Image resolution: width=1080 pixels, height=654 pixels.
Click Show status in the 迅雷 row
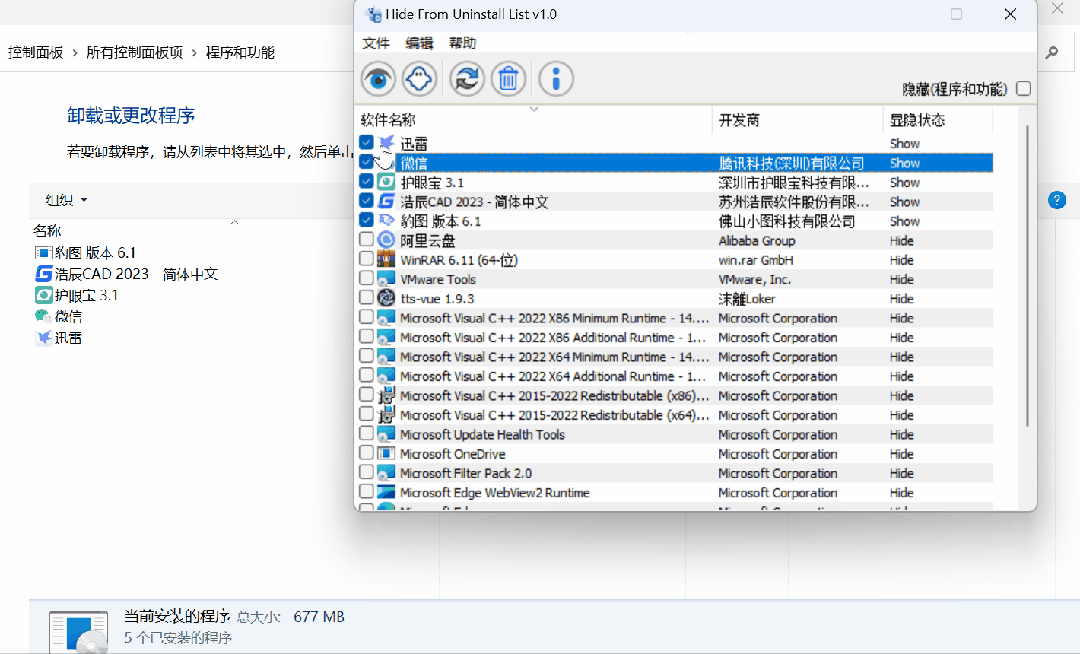[904, 143]
